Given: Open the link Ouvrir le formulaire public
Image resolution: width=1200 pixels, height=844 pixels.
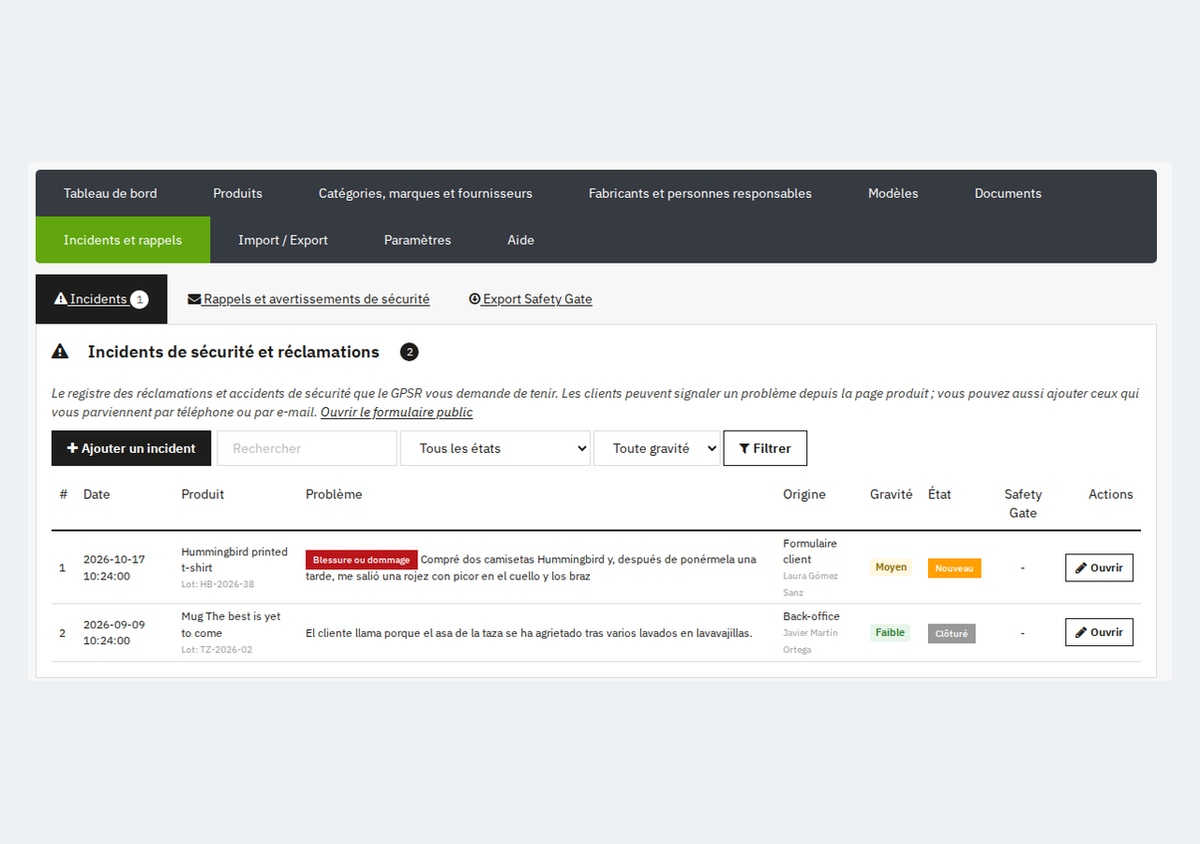Looking at the screenshot, I should click(x=397, y=412).
